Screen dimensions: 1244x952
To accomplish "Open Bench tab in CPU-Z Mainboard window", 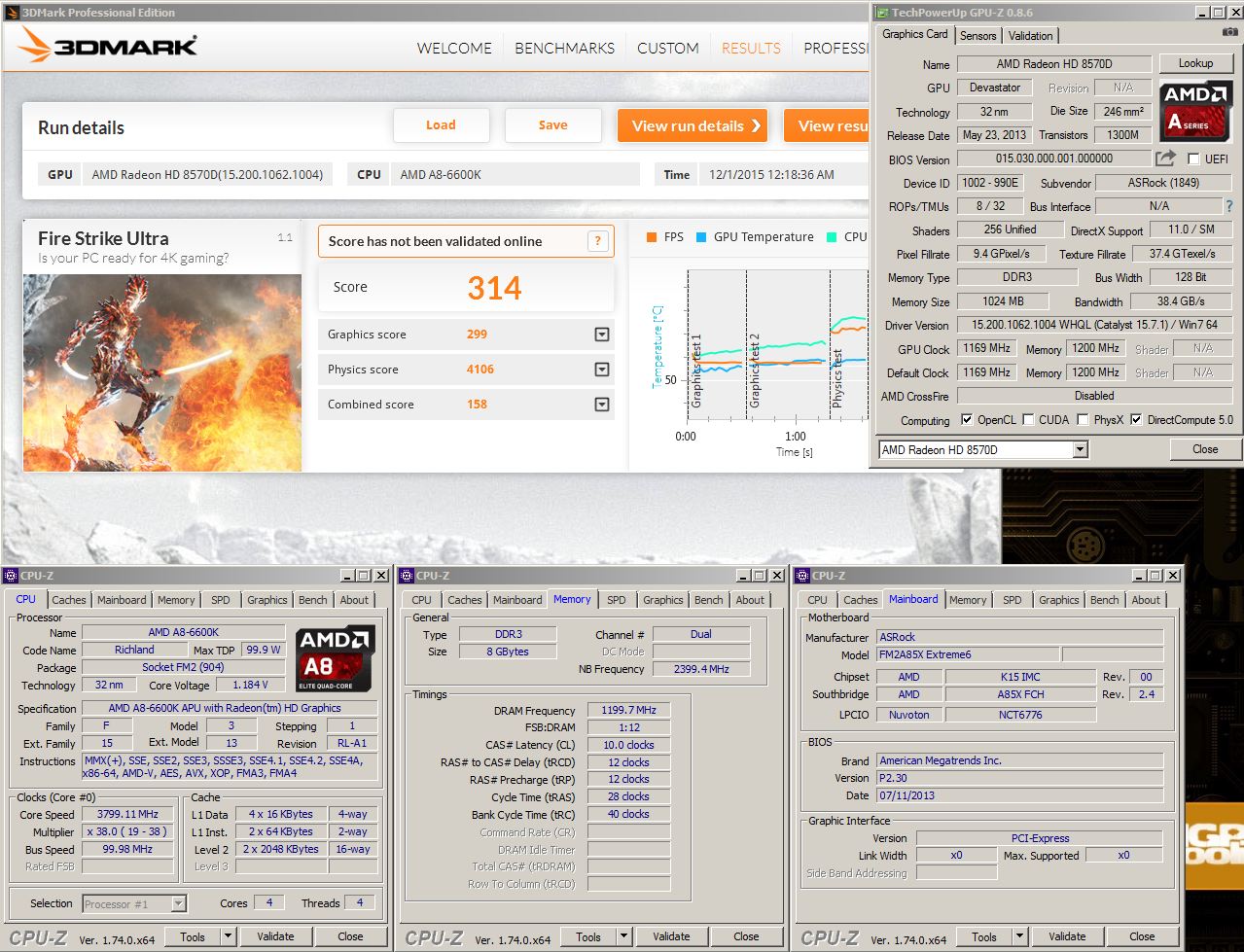I will tap(1104, 600).
